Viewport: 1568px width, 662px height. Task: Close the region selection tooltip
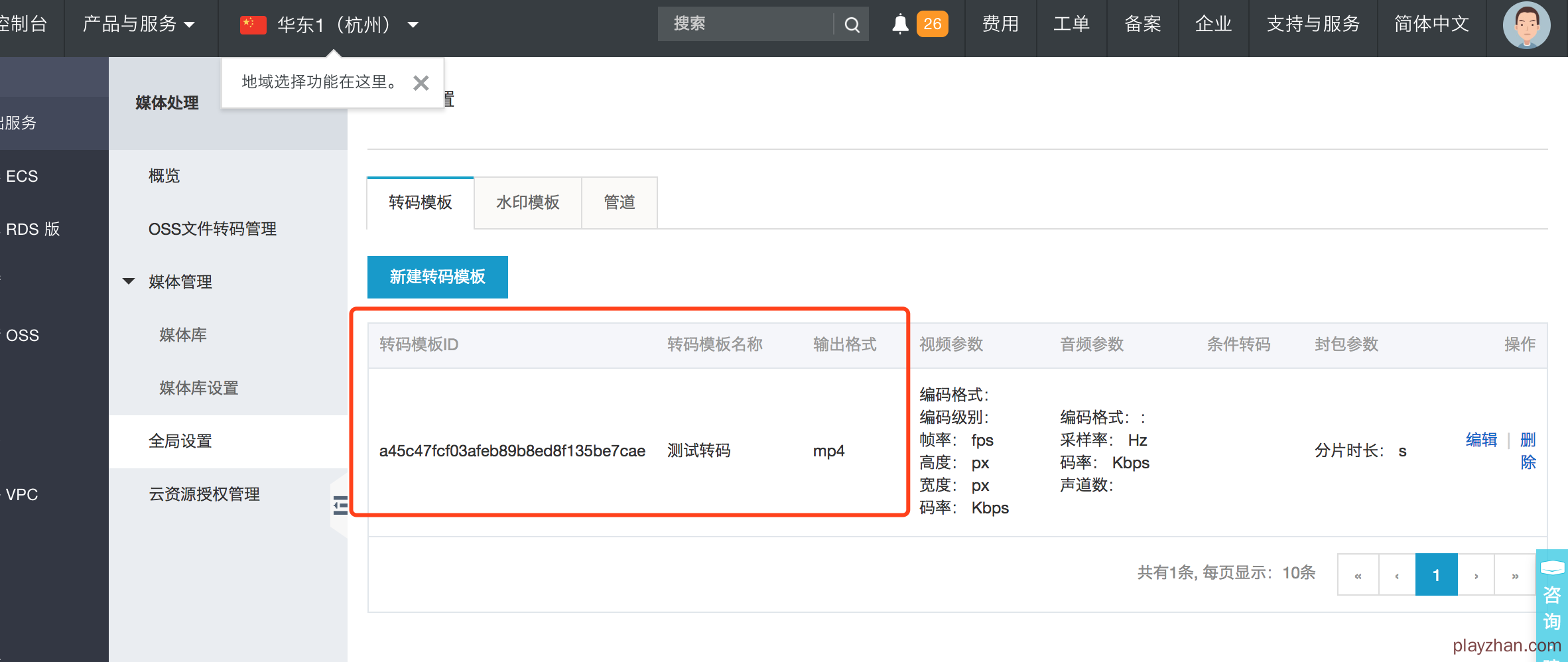click(421, 83)
